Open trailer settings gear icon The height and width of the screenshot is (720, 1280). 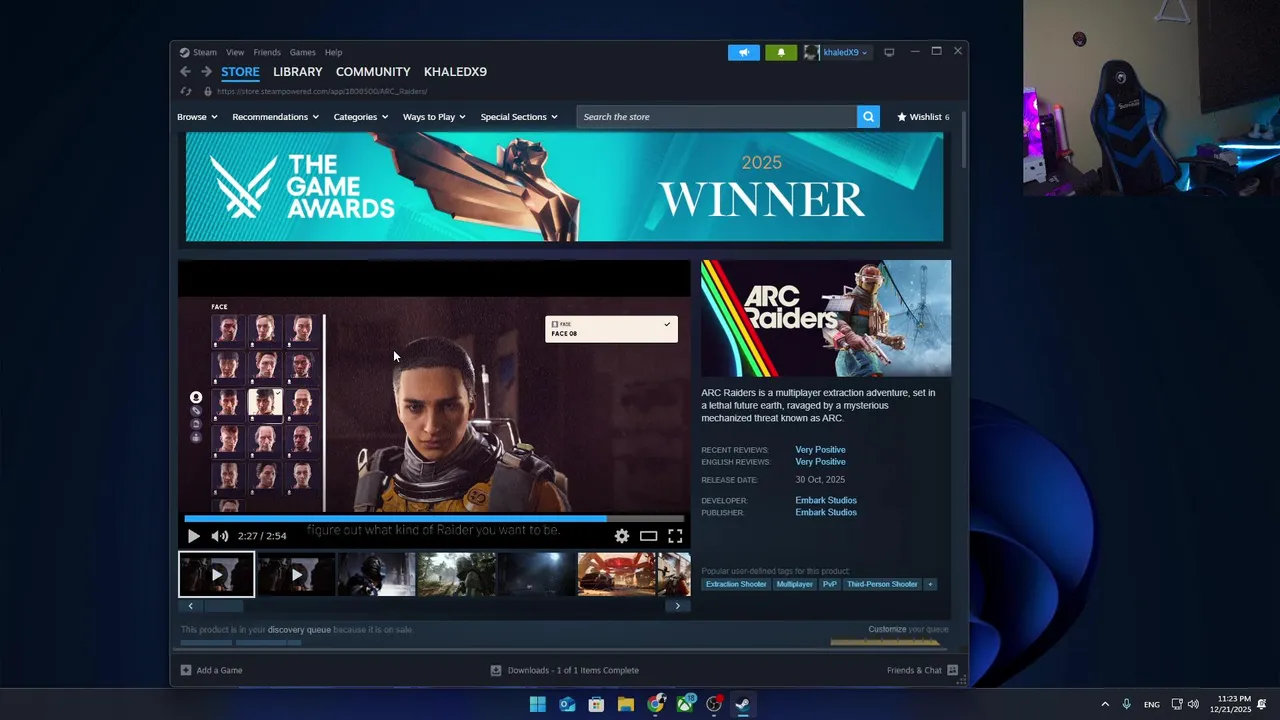pos(622,536)
